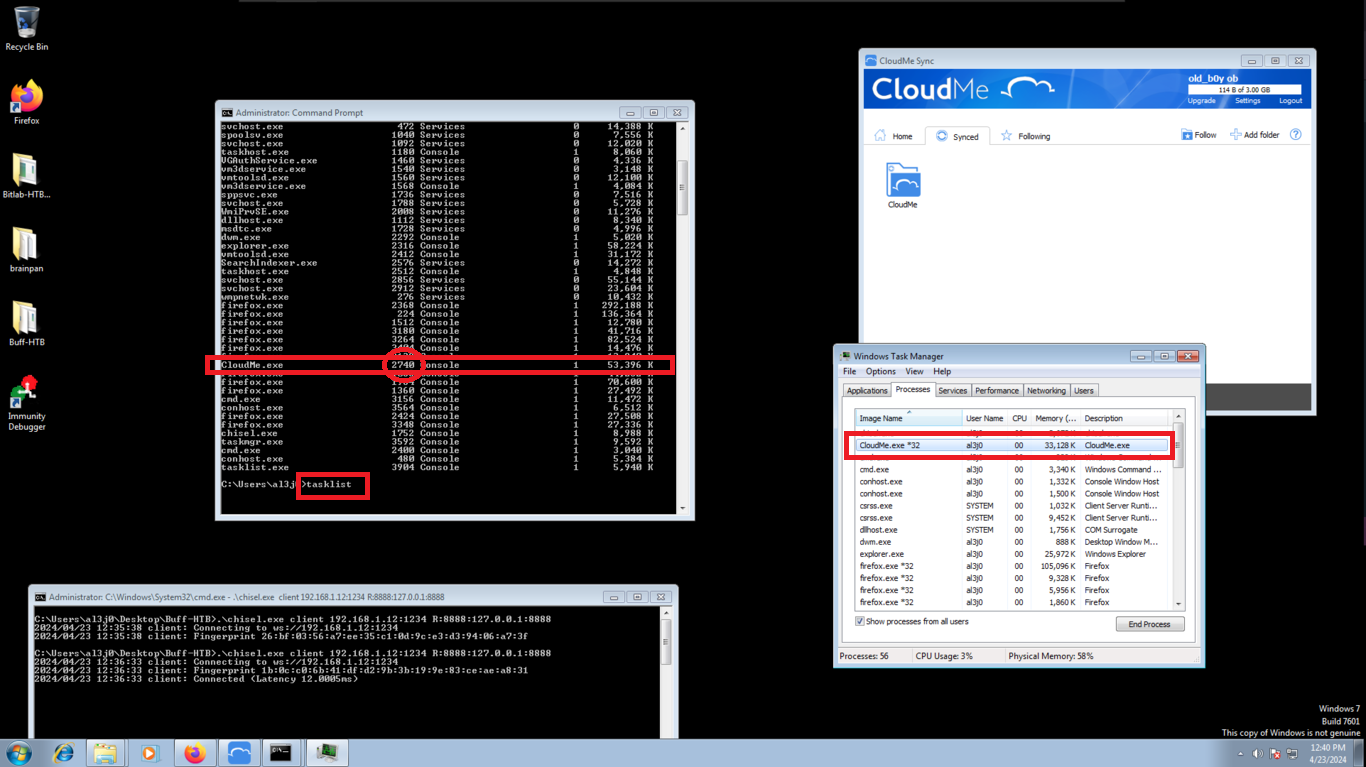The width and height of the screenshot is (1366, 767).
Task: Sort processes by User Name column
Action: [x=985, y=418]
